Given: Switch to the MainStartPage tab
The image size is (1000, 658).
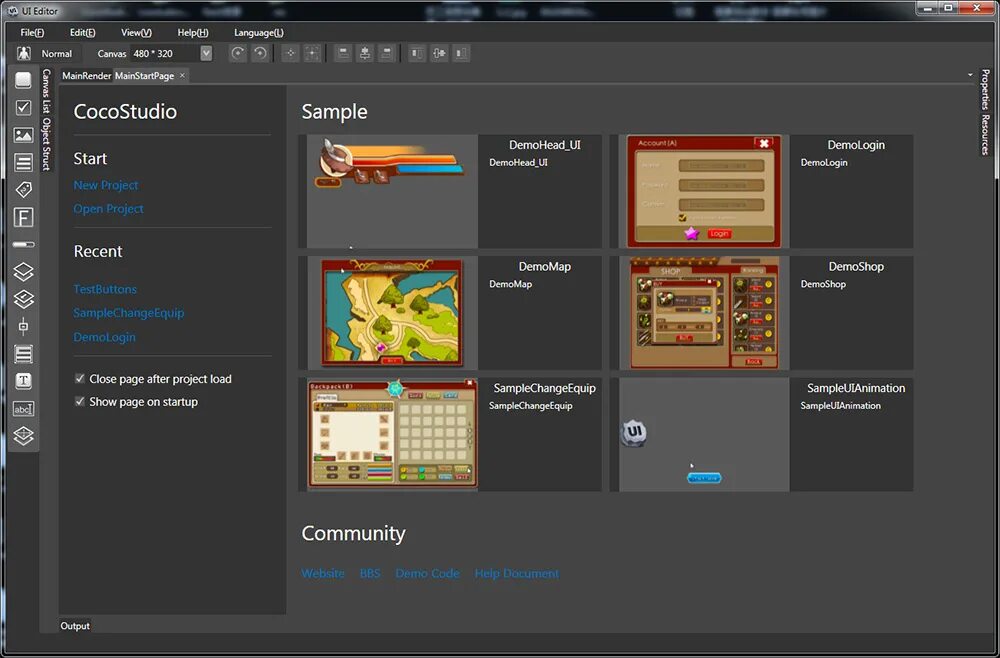Looking at the screenshot, I should [x=144, y=75].
